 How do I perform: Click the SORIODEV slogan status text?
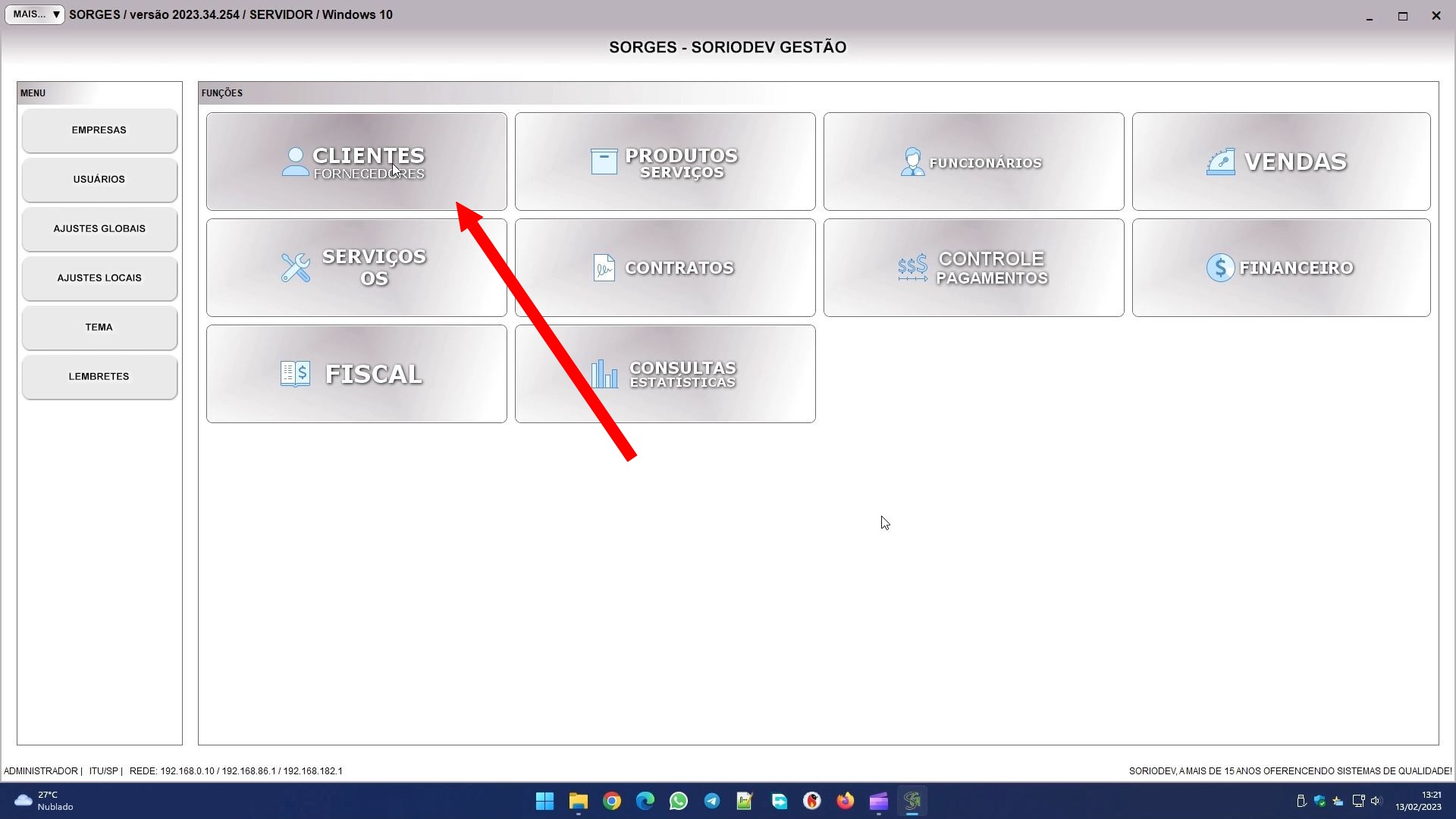coord(1290,771)
